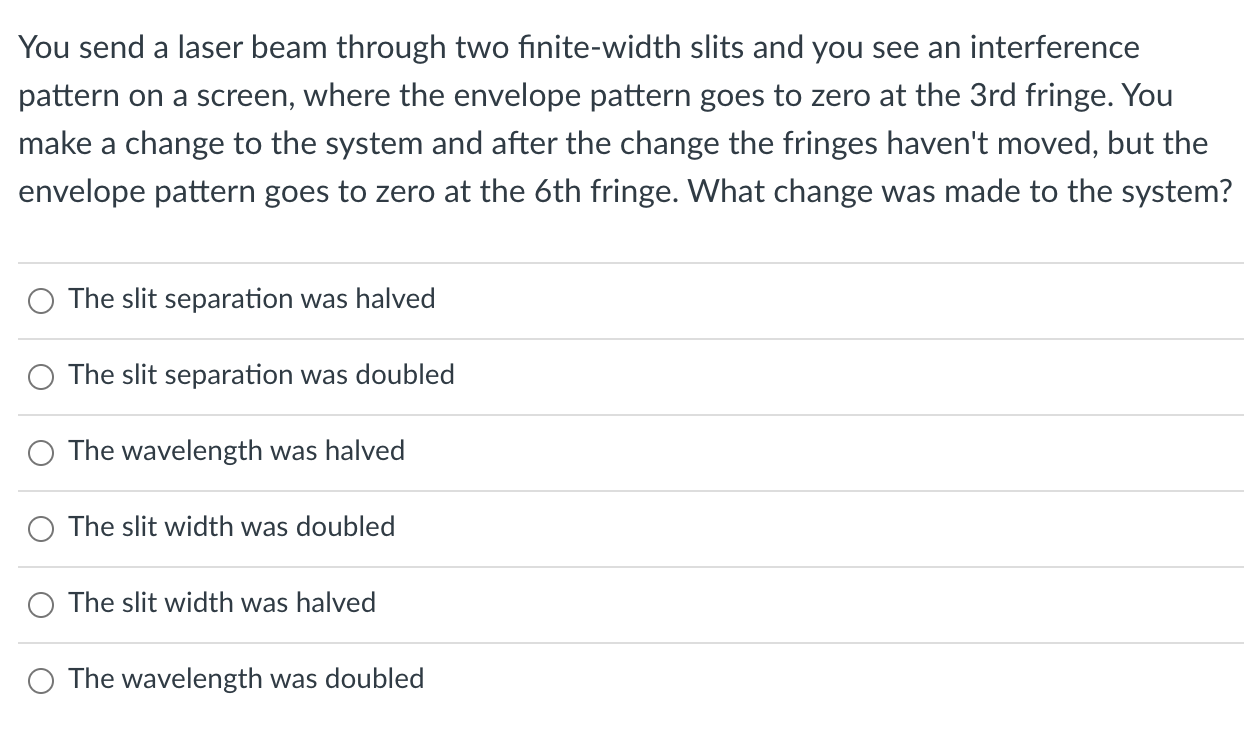Click the 'The slit width was halved' answer text
The image size is (1260, 750).
pyautogui.click(x=221, y=603)
